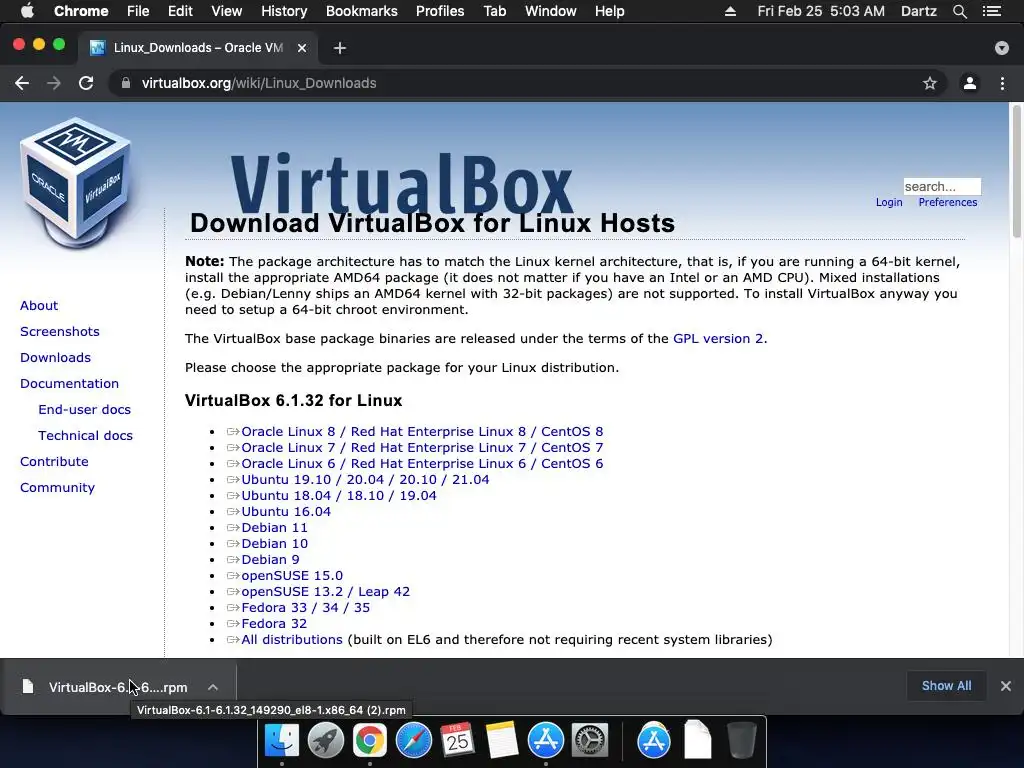Open the Chrome three-dot menu
Screen dimensions: 1024x768
(x=1002, y=83)
